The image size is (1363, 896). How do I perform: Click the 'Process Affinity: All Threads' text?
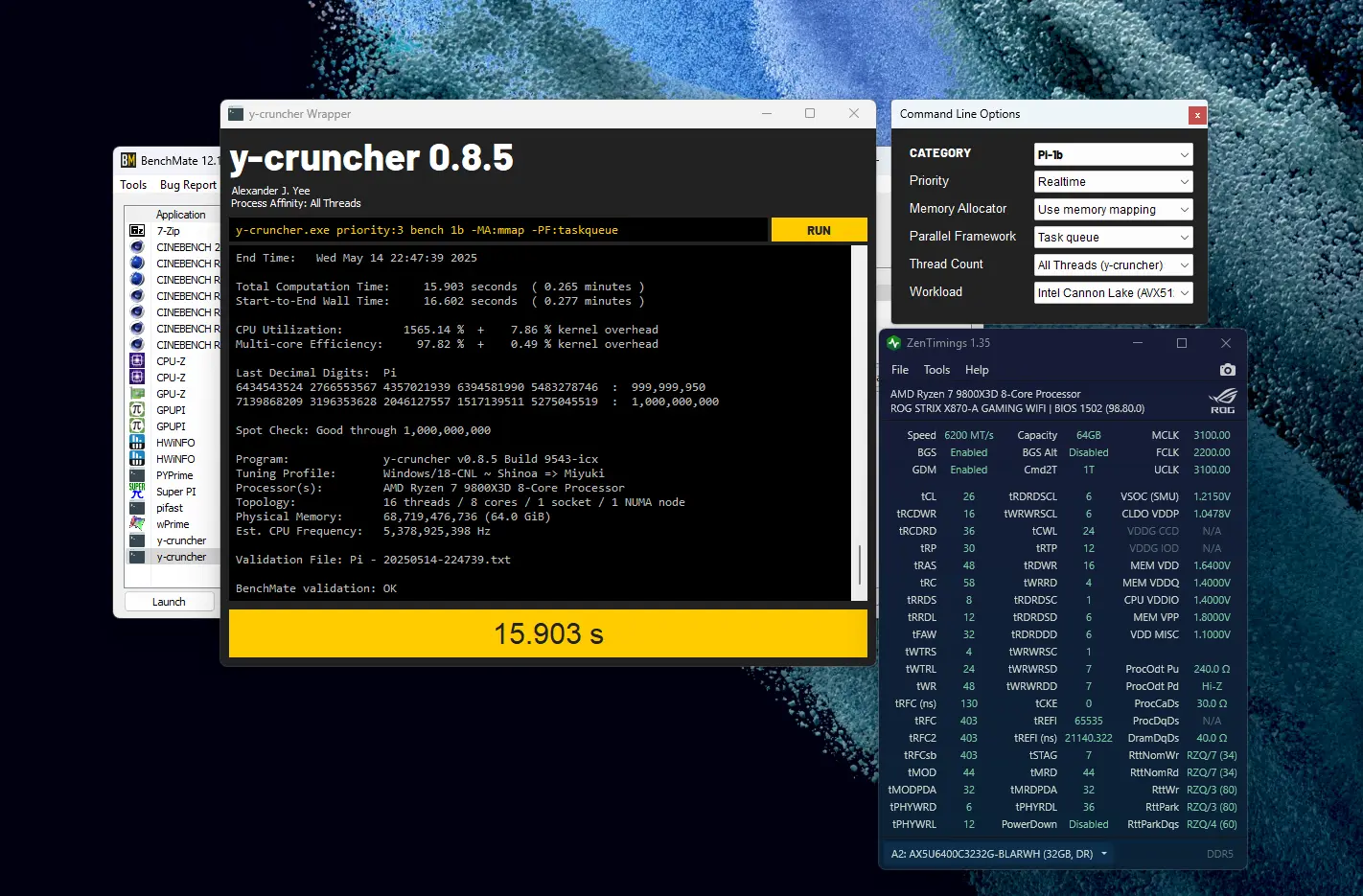coord(296,203)
